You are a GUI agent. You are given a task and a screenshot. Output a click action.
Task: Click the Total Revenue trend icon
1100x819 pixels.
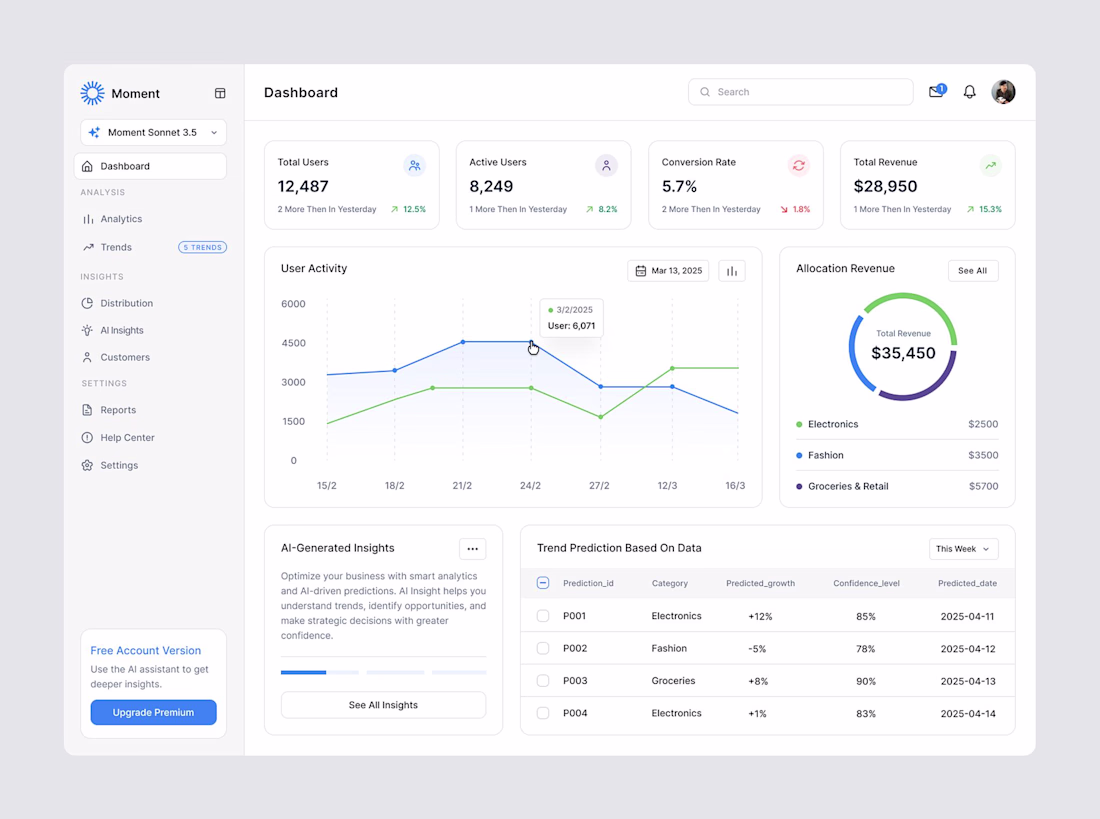pyautogui.click(x=991, y=166)
